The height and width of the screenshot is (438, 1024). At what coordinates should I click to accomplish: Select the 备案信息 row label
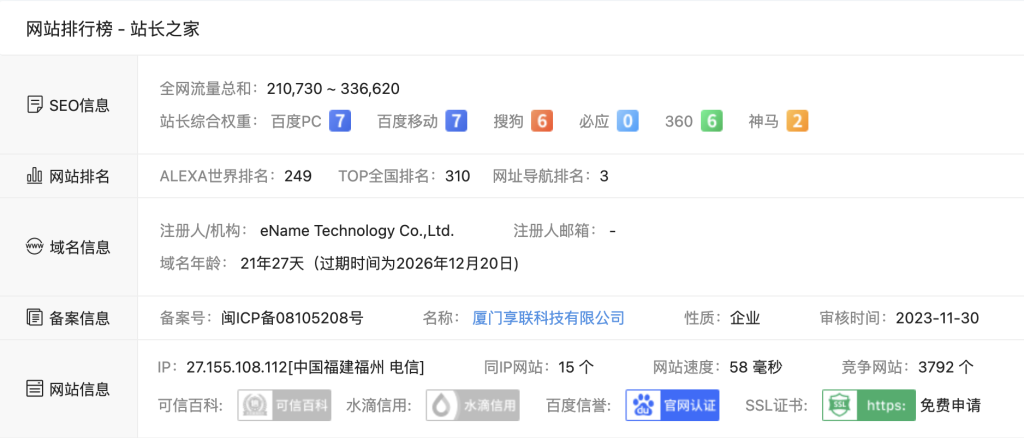(80, 319)
